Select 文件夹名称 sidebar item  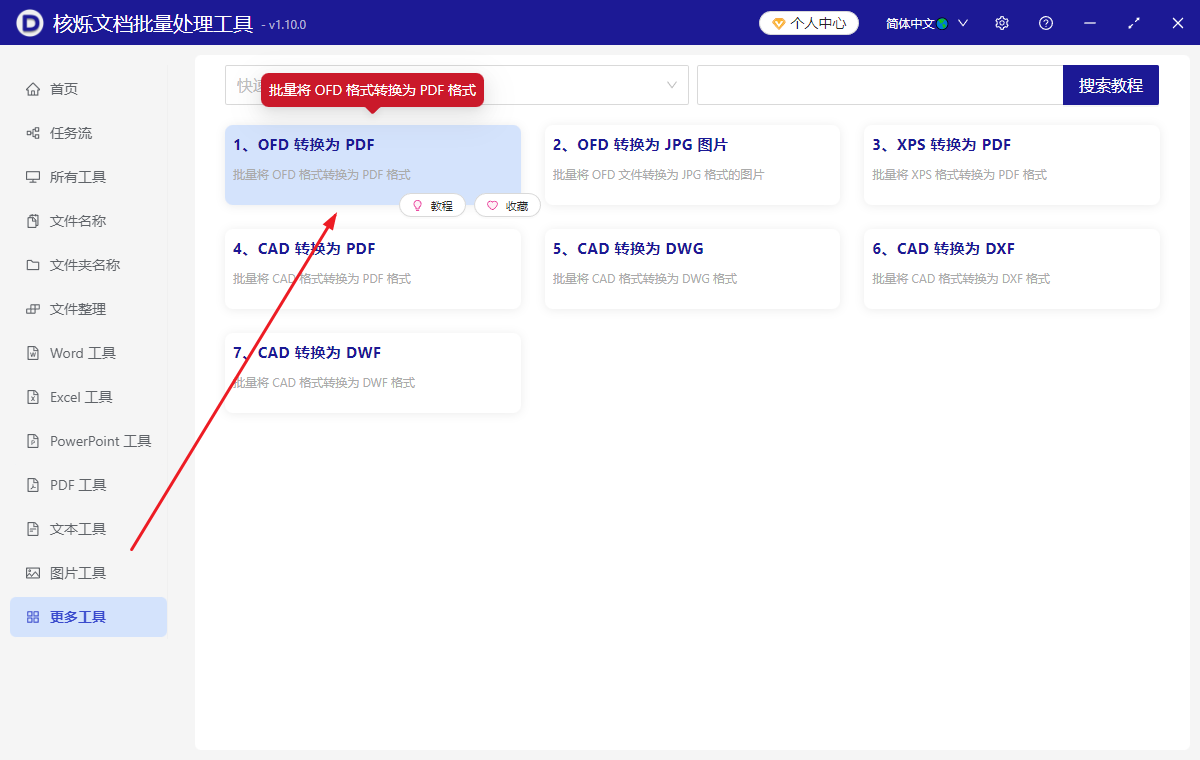tap(88, 265)
